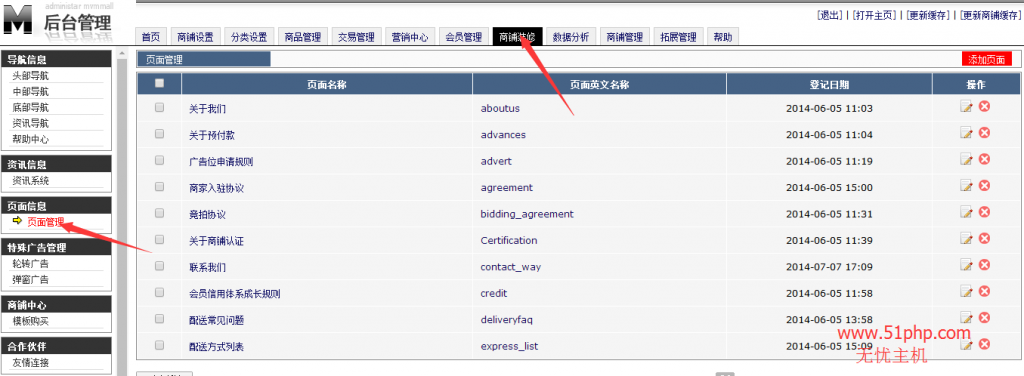Tick the select-all checkbox in table header
The height and width of the screenshot is (376, 1024).
pos(159,83)
